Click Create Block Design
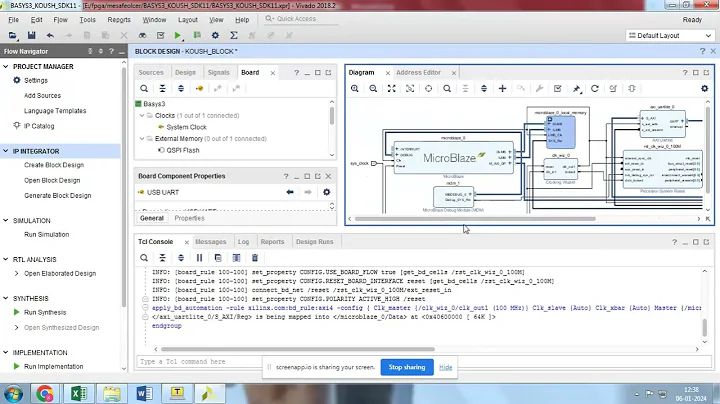Viewport: 720px width, 404px height. [54, 165]
